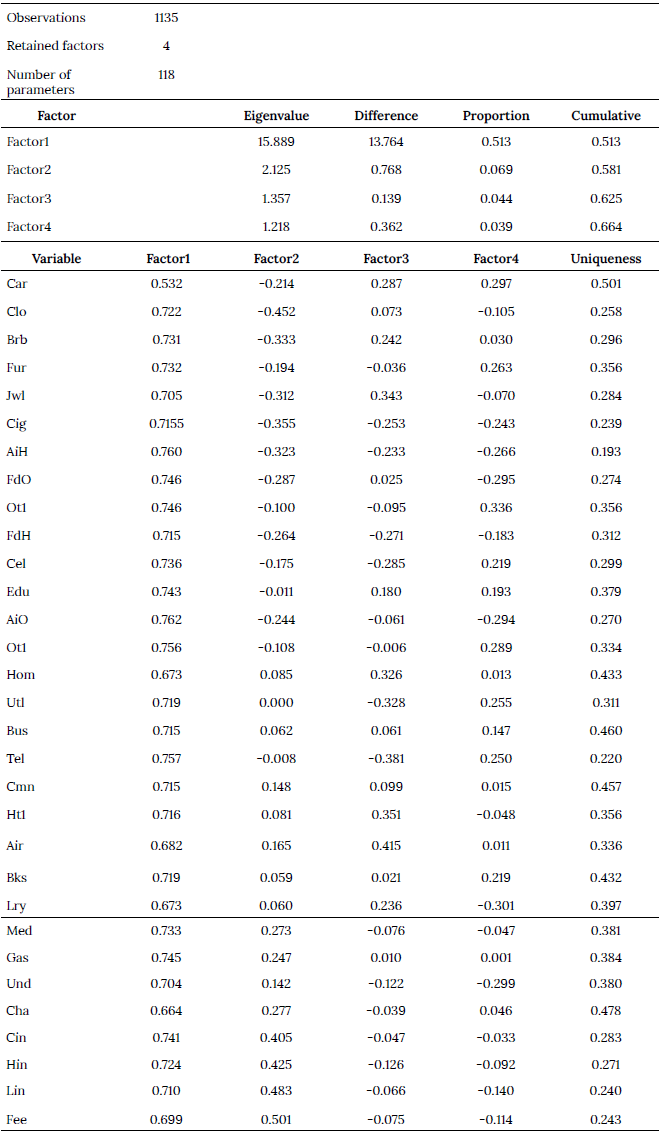Select the Hom variable row label
The image size is (659, 1136).
coord(20,676)
